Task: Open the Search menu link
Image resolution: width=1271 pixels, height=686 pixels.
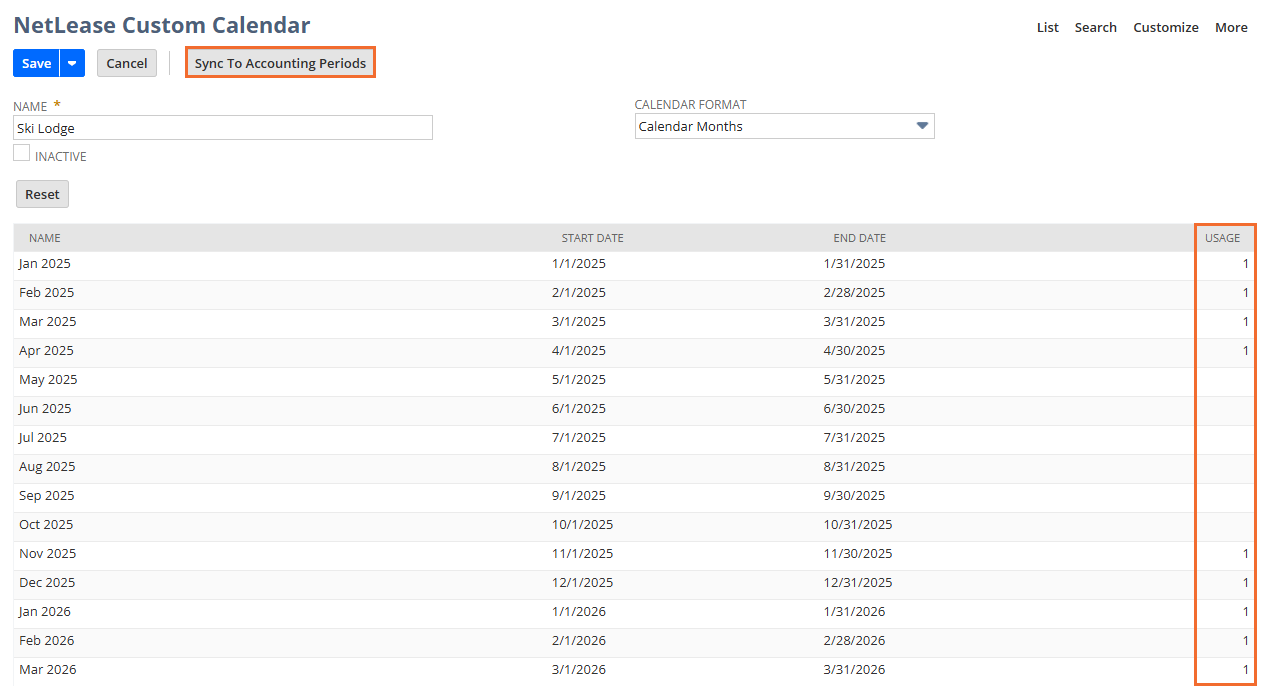Action: (1095, 27)
